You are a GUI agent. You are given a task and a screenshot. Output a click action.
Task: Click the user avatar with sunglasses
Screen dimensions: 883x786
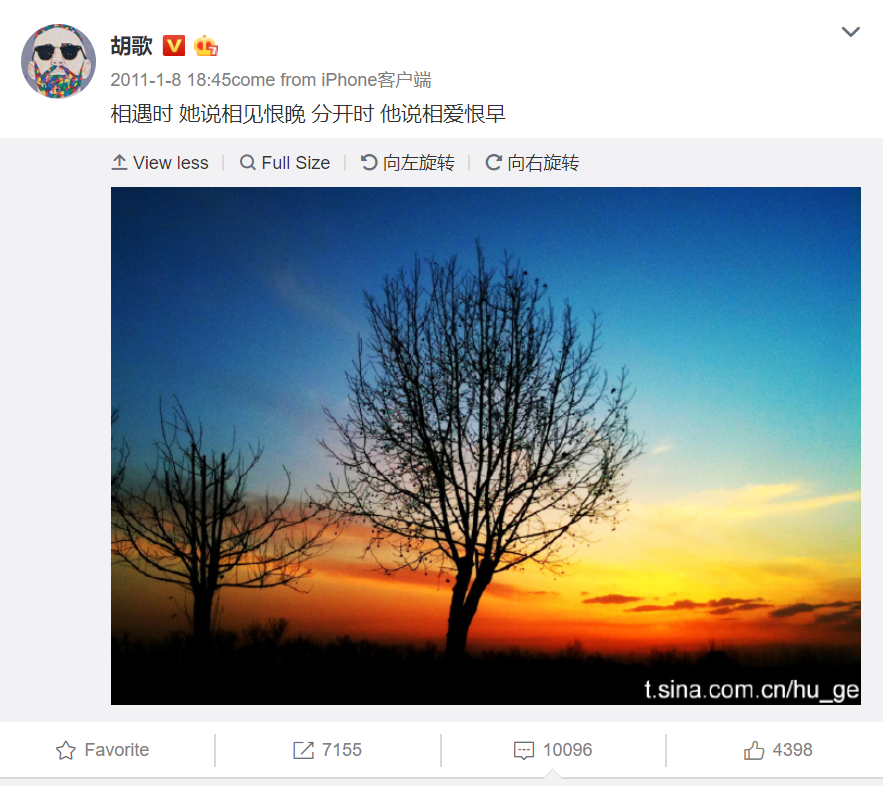[x=59, y=61]
